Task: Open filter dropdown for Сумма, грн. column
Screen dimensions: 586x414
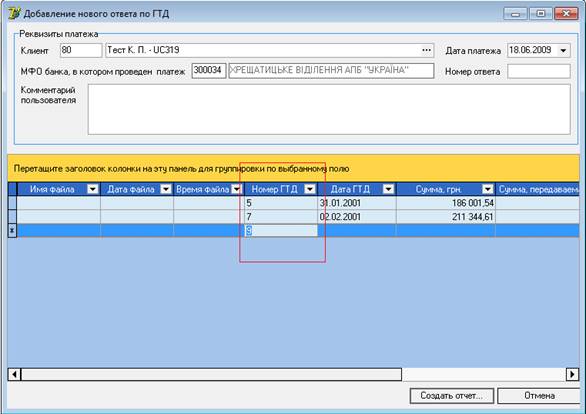Action: pos(487,189)
